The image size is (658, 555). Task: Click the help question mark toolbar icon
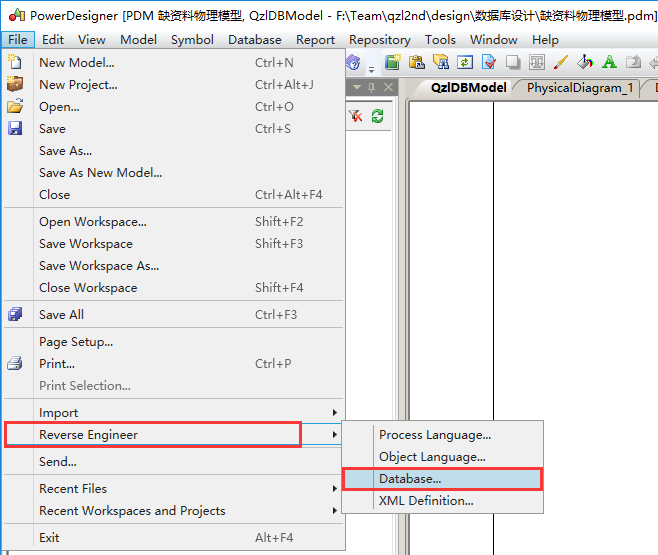[353, 63]
